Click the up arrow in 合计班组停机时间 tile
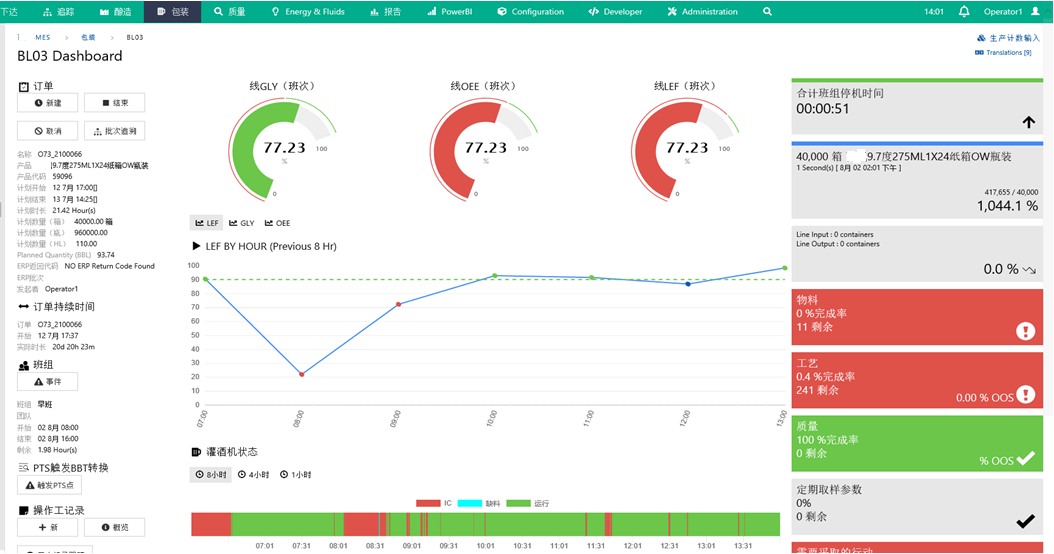This screenshot has width=1054, height=554. [x=1028, y=122]
